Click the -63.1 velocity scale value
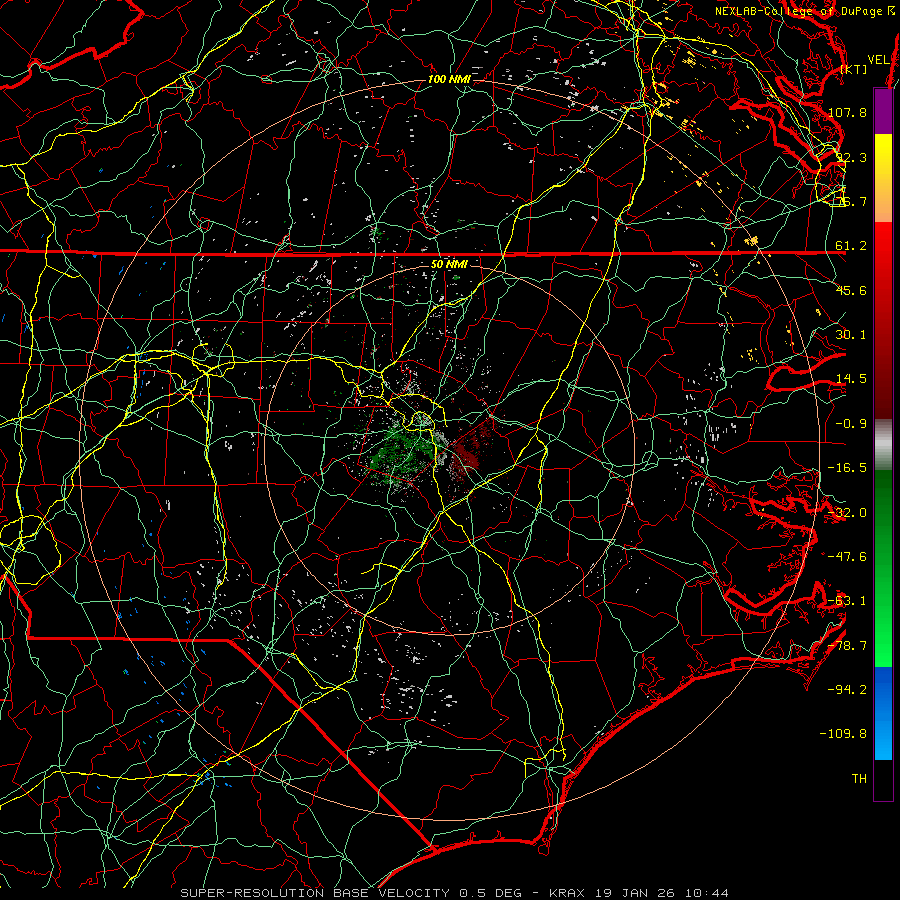 pos(847,601)
